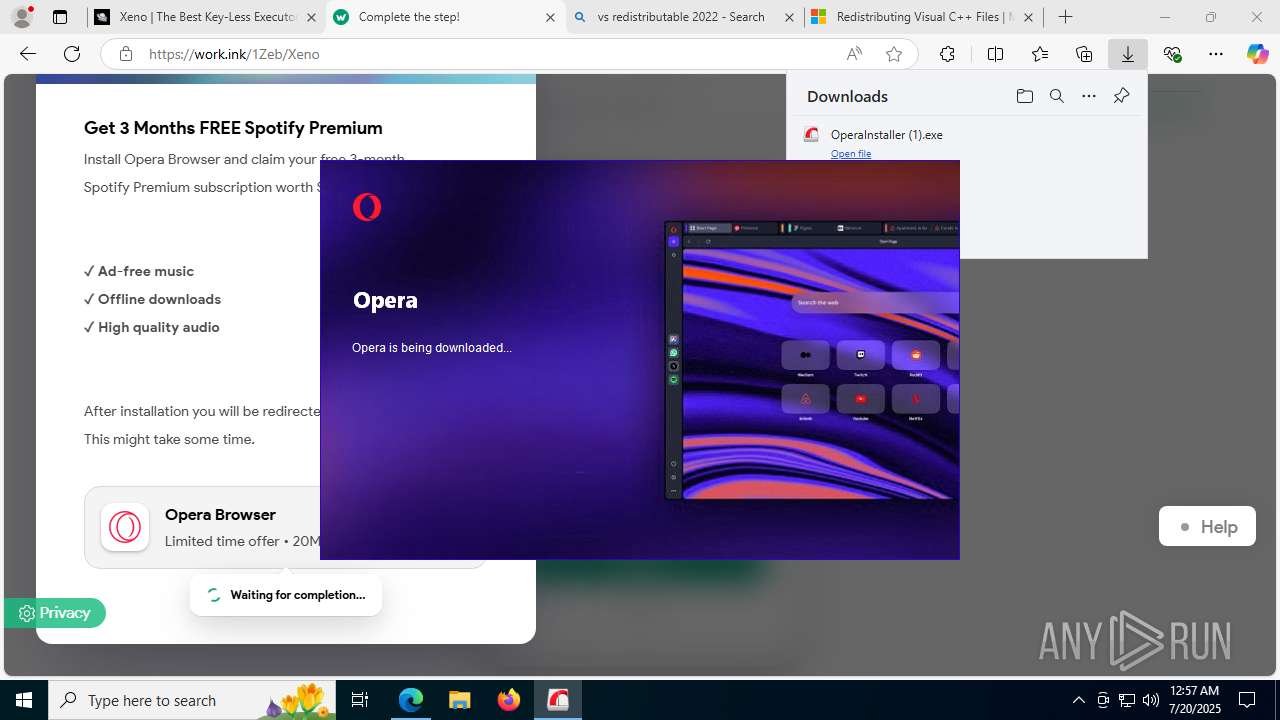The width and height of the screenshot is (1280, 720).
Task: Search downloads magnifier icon
Action: pyautogui.click(x=1056, y=96)
